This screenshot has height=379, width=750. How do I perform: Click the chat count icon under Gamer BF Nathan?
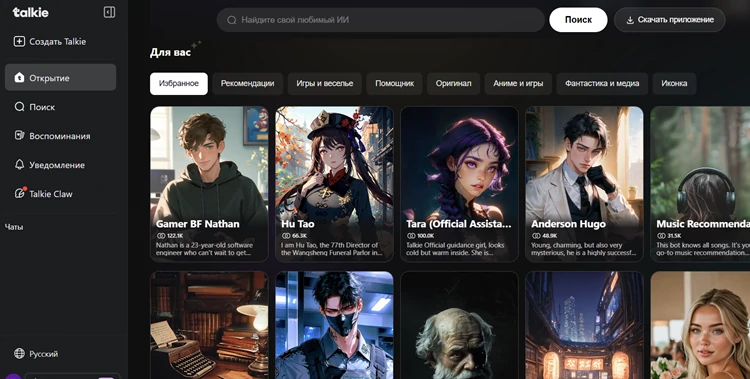click(161, 236)
